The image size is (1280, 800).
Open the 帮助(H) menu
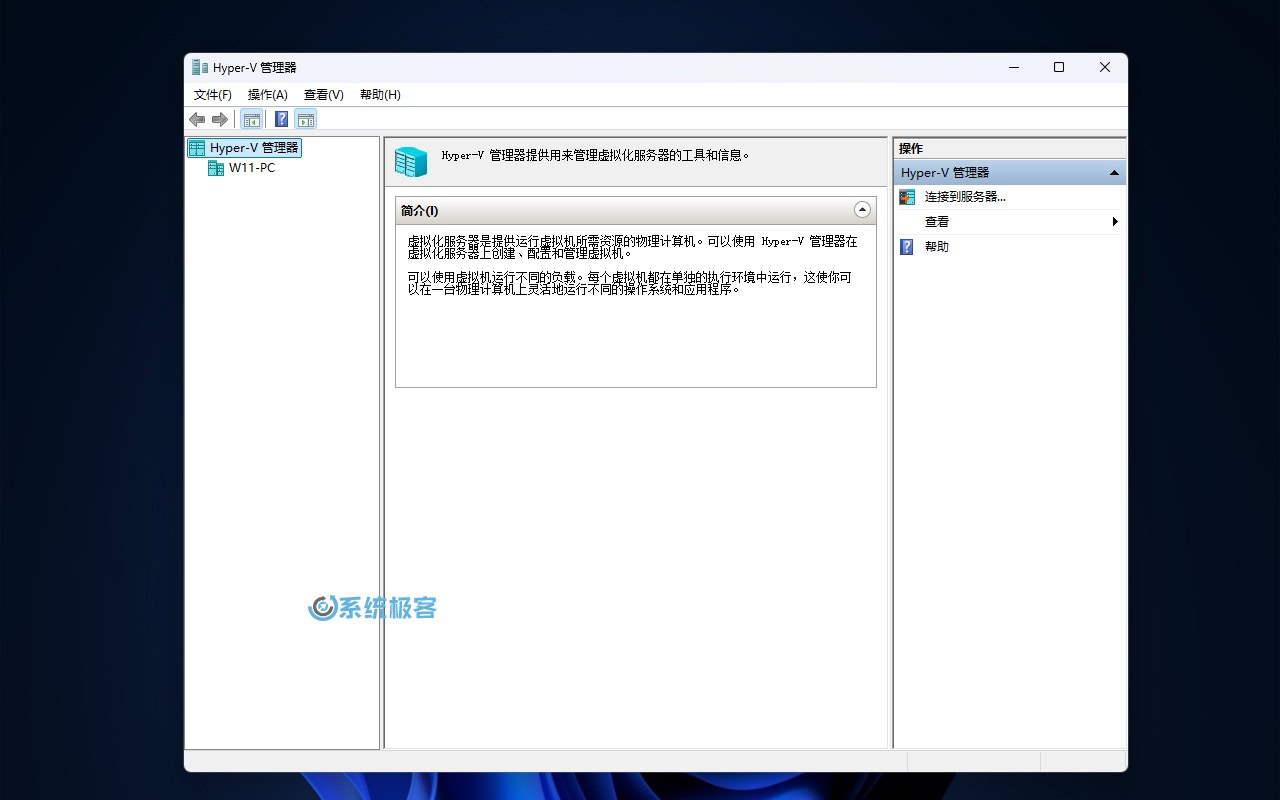(x=380, y=95)
